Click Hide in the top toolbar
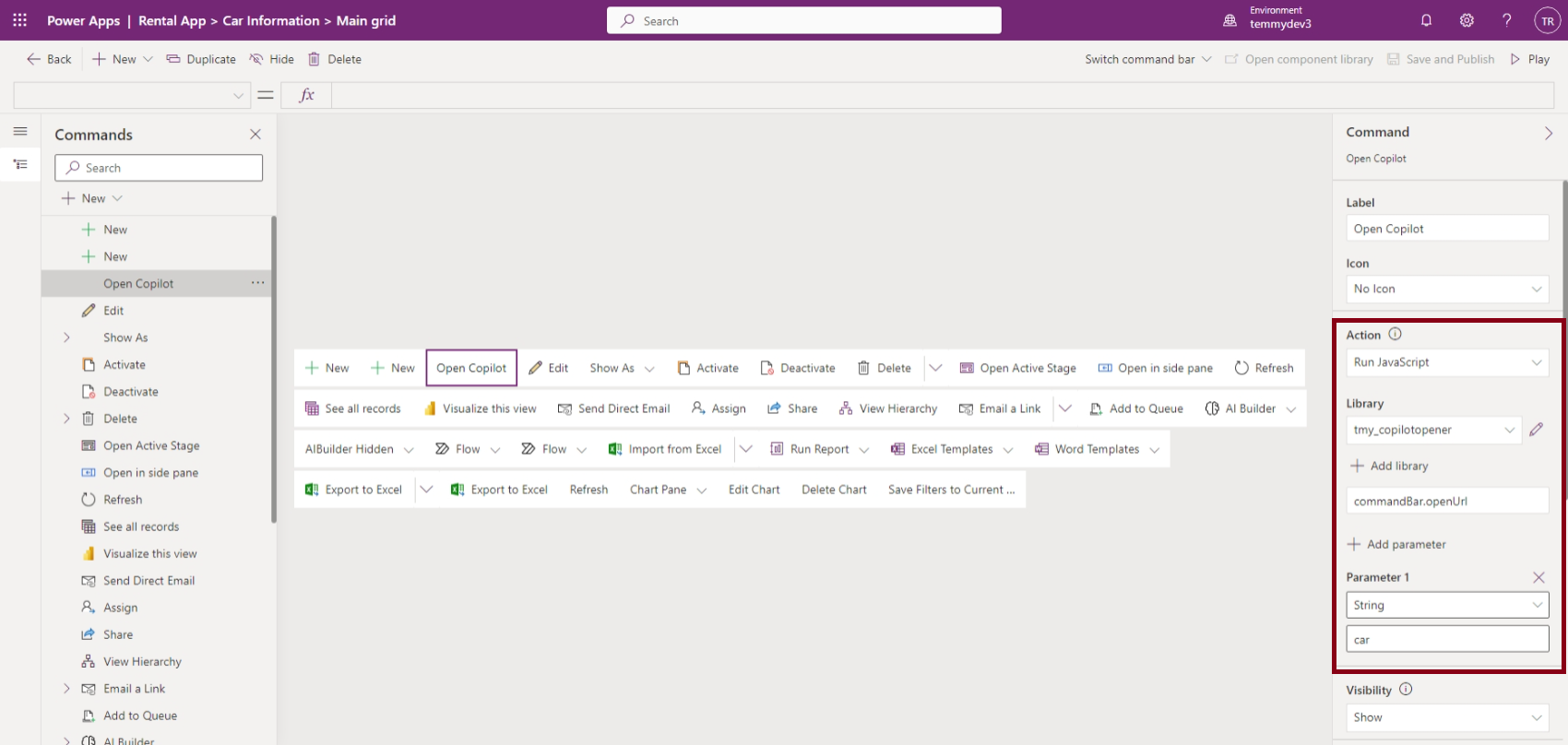The width and height of the screenshot is (1568, 745). [272, 59]
